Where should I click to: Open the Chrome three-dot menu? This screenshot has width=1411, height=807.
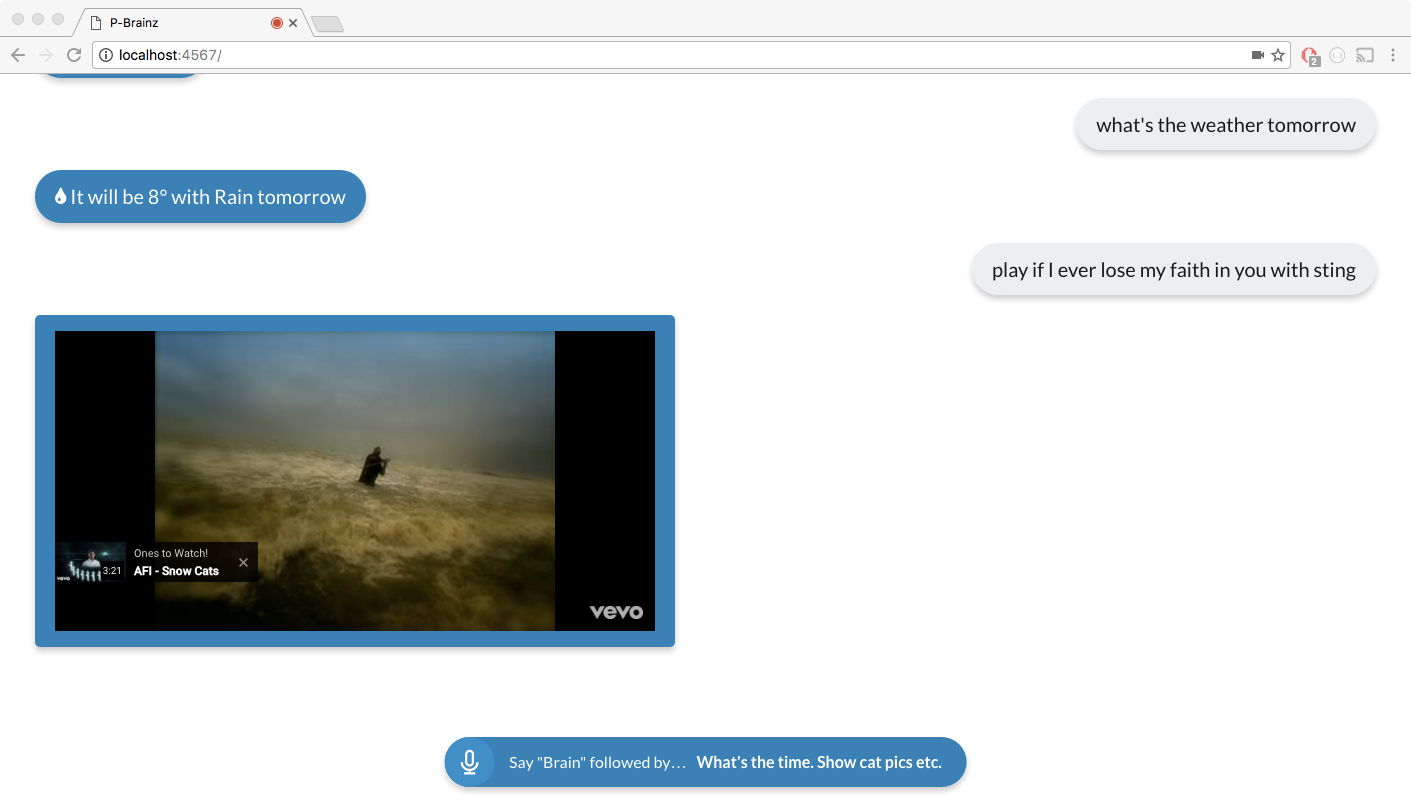(x=1393, y=55)
